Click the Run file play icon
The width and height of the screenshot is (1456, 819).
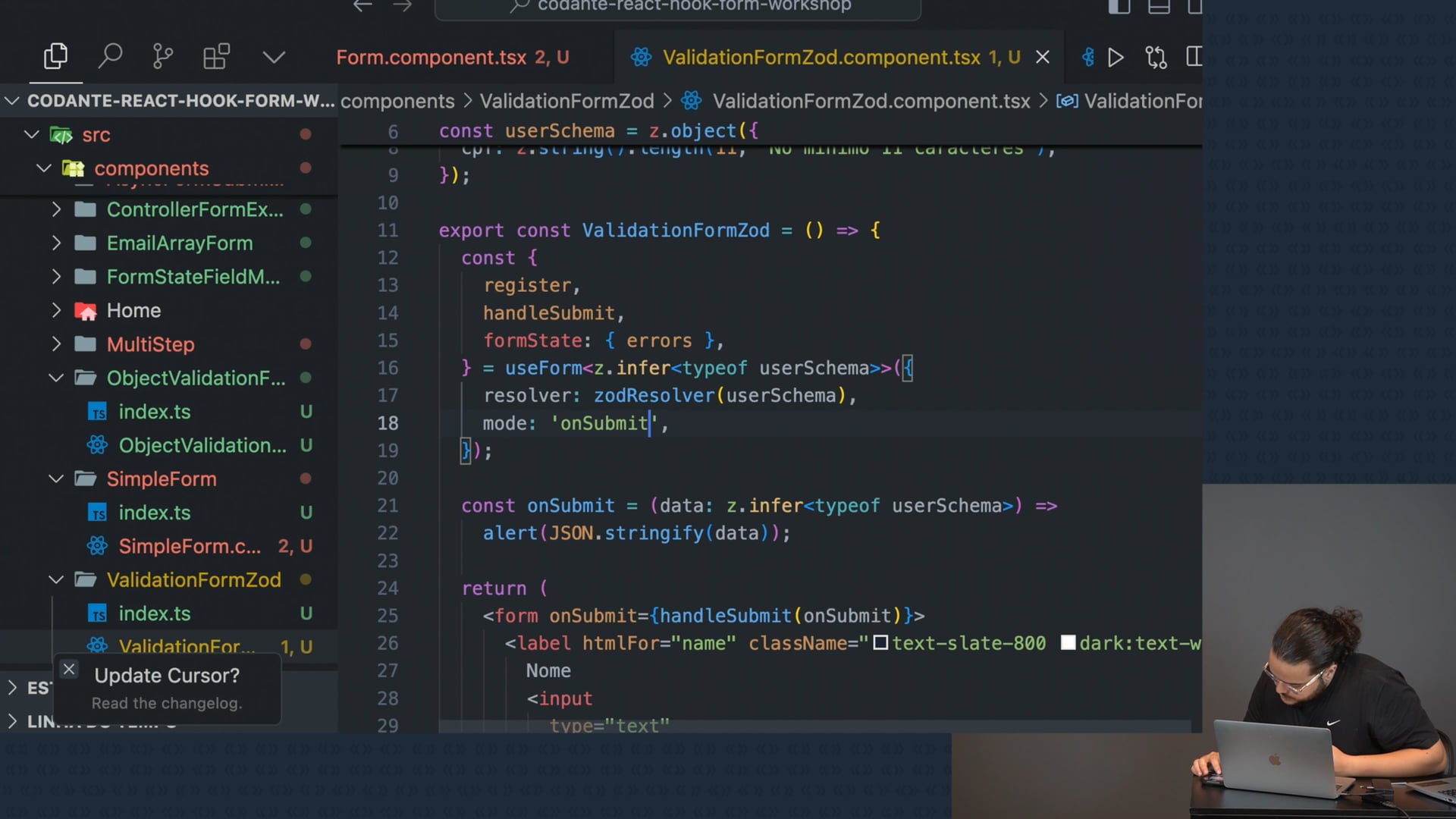click(1115, 58)
